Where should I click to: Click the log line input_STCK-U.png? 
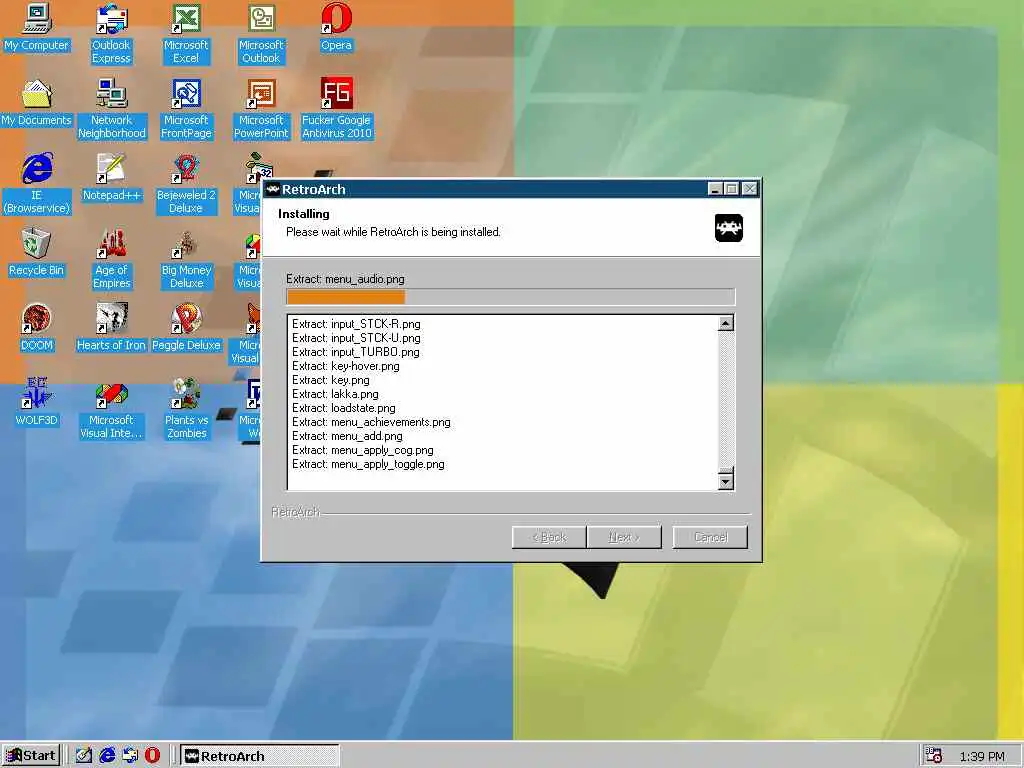[x=356, y=338]
